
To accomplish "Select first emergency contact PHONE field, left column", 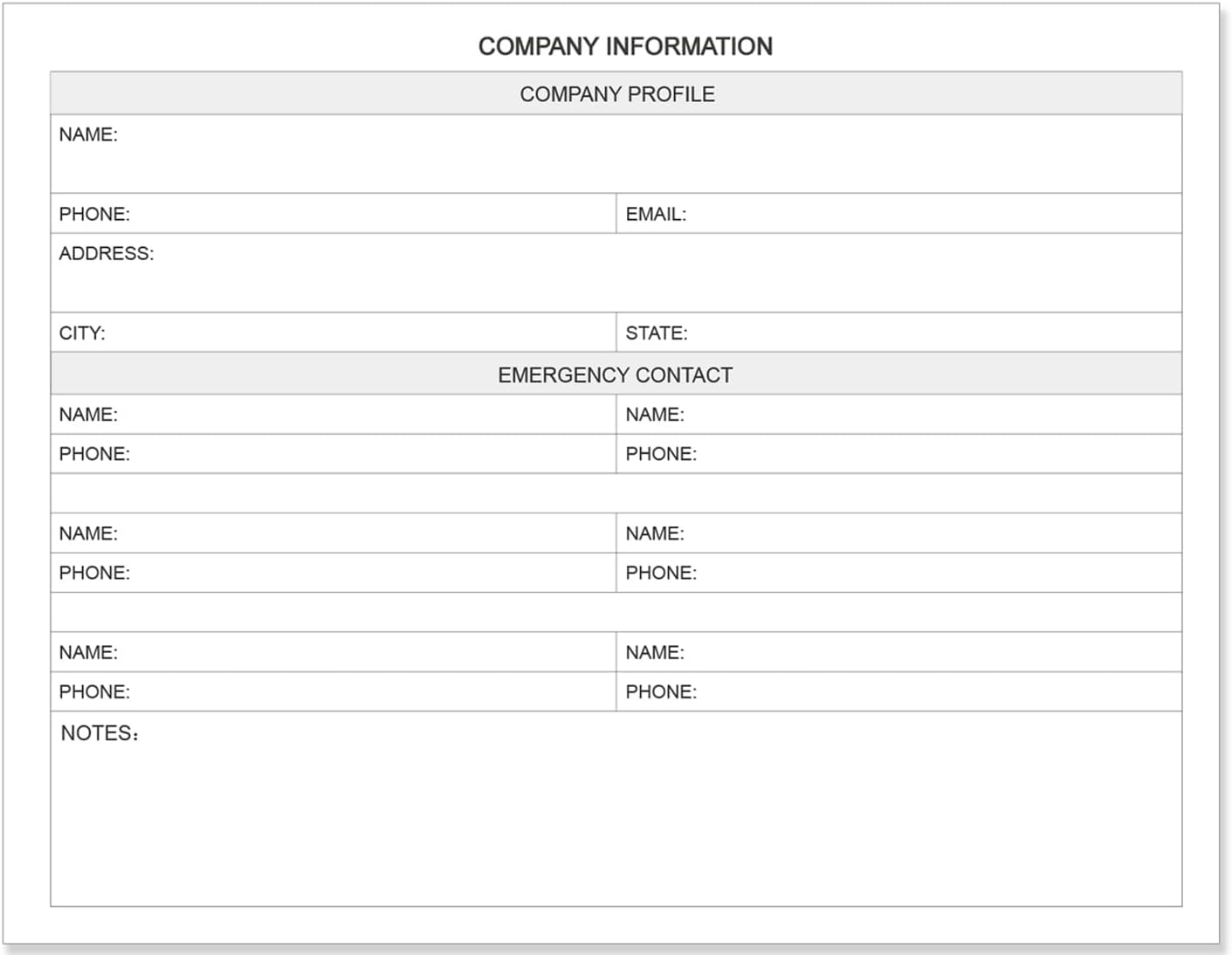I will click(x=367, y=454).
